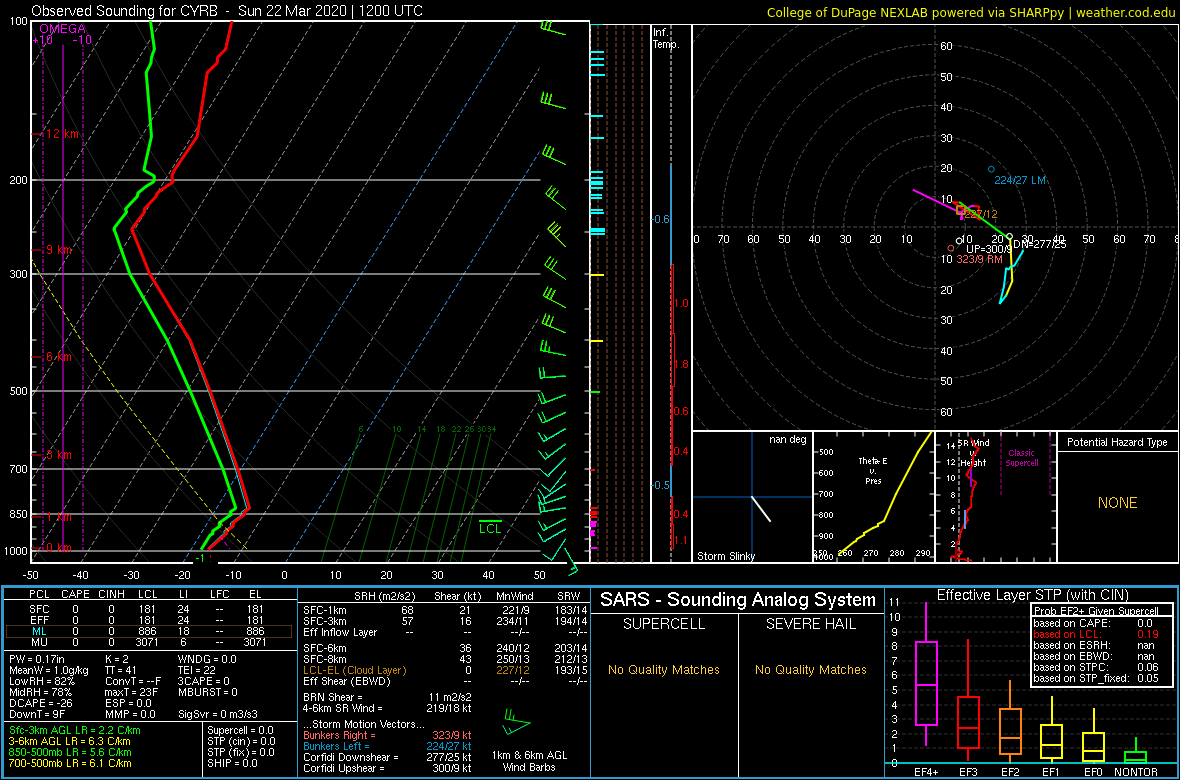
Task: Select the SFC parcel row
Action: pos(149,608)
